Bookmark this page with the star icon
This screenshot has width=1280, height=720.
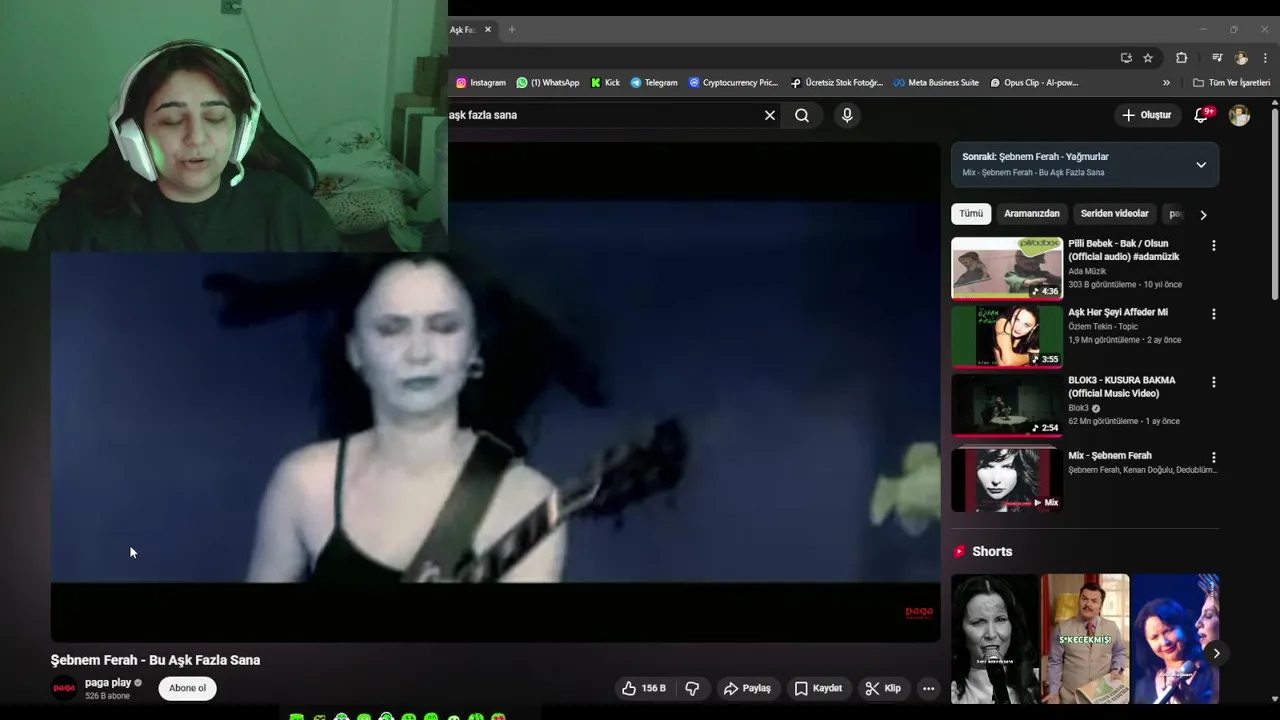[x=1148, y=58]
